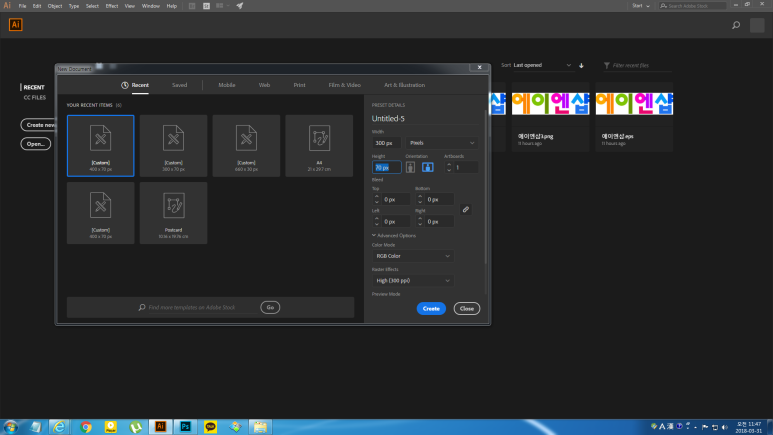Click the Create button
This screenshot has width=773, height=435.
point(431,308)
